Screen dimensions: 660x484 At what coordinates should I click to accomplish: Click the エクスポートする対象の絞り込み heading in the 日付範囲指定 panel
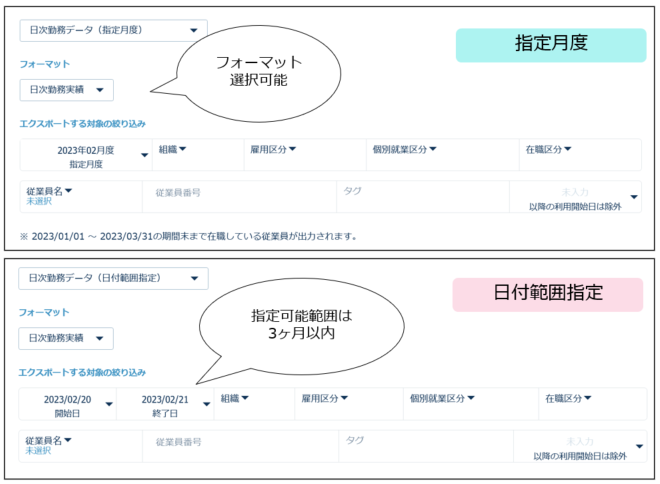tap(82, 372)
